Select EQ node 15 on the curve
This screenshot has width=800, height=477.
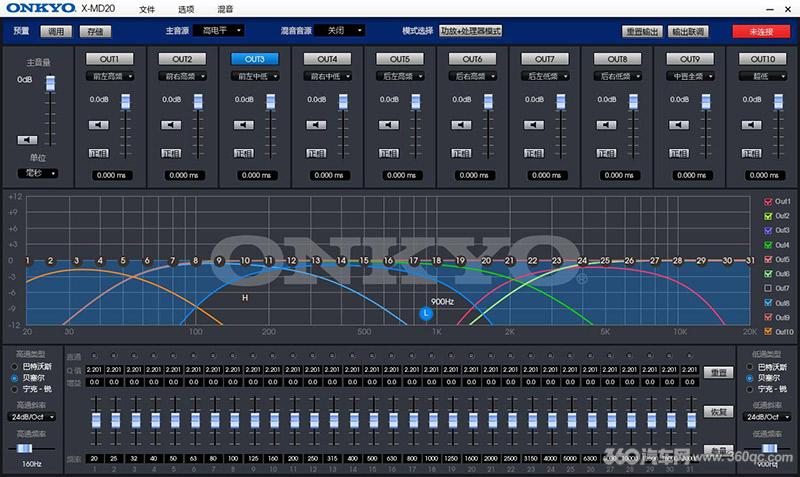pos(364,261)
